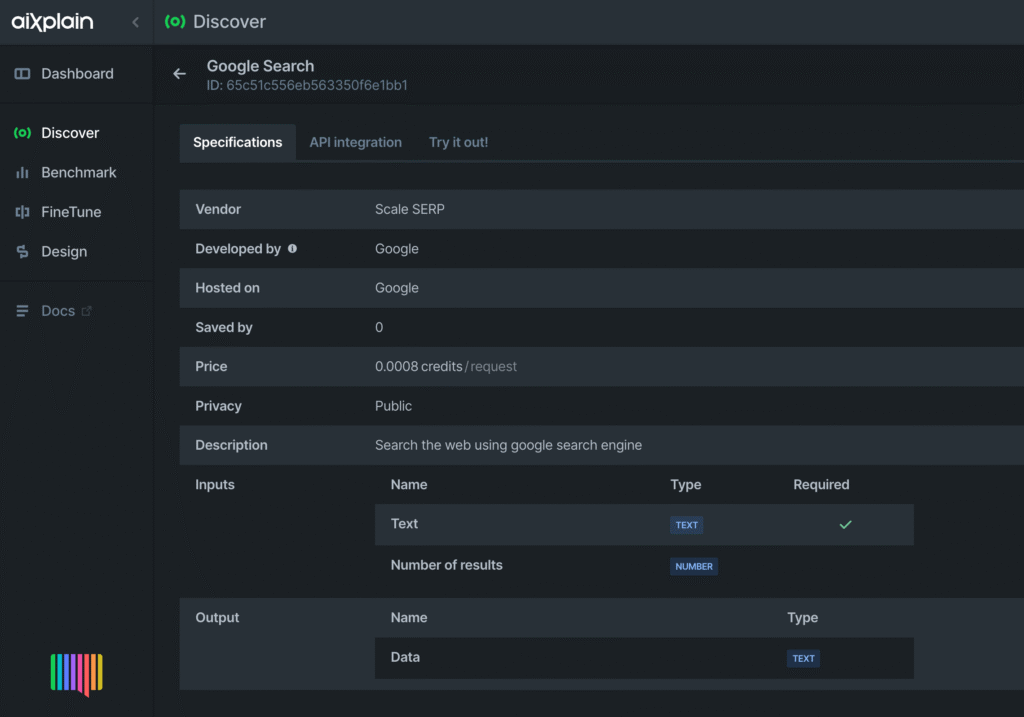
Task: Click the NUMBER type badge
Action: [x=694, y=566]
